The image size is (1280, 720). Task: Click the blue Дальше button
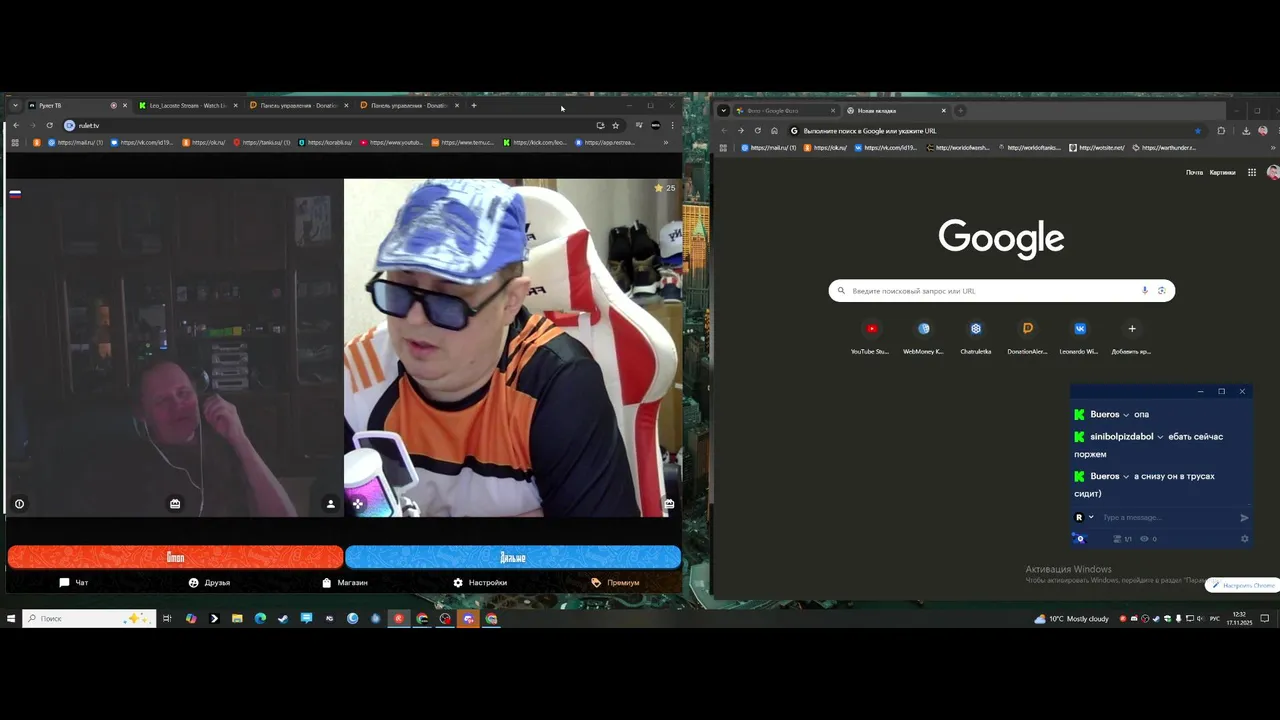[513, 557]
